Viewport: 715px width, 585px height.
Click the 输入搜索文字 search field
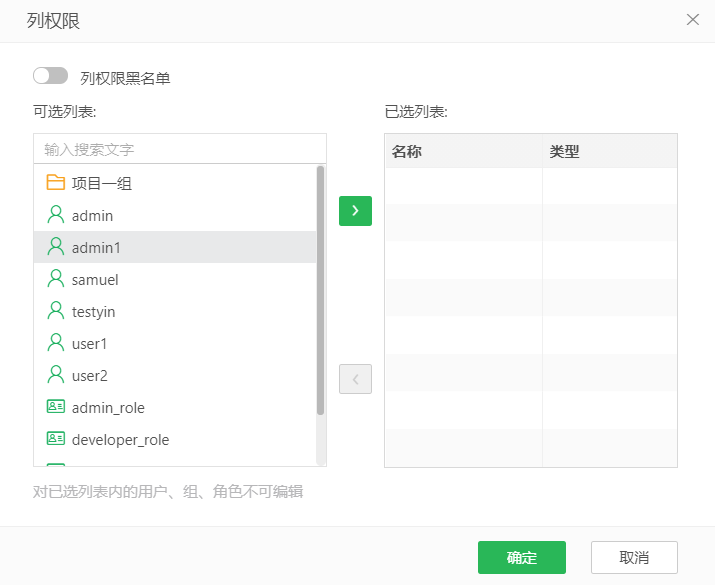click(x=180, y=149)
